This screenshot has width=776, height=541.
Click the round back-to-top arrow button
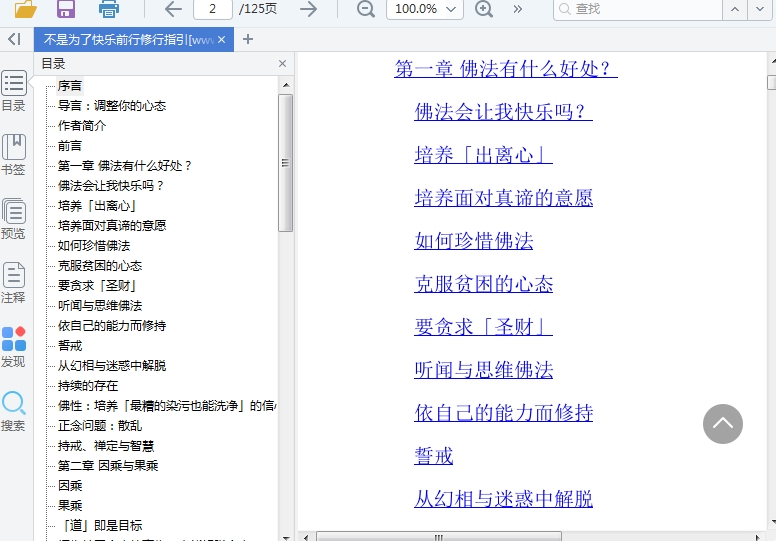(723, 424)
